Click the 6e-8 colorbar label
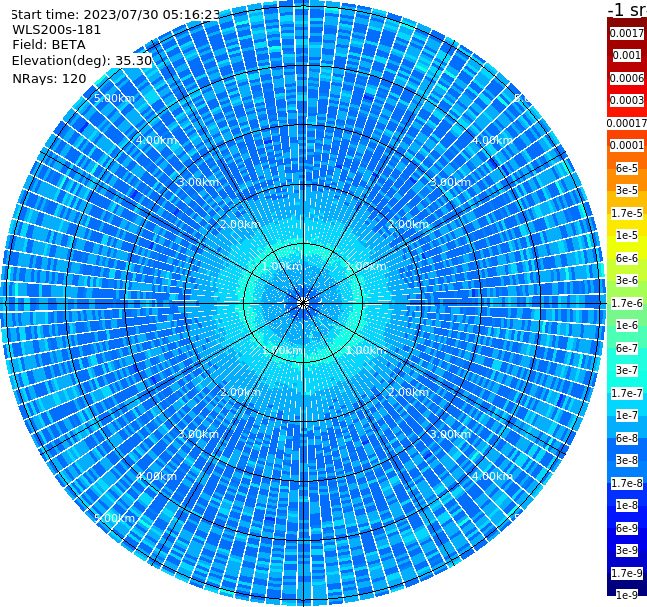Image resolution: width=647 pixels, height=607 pixels. 627,438
